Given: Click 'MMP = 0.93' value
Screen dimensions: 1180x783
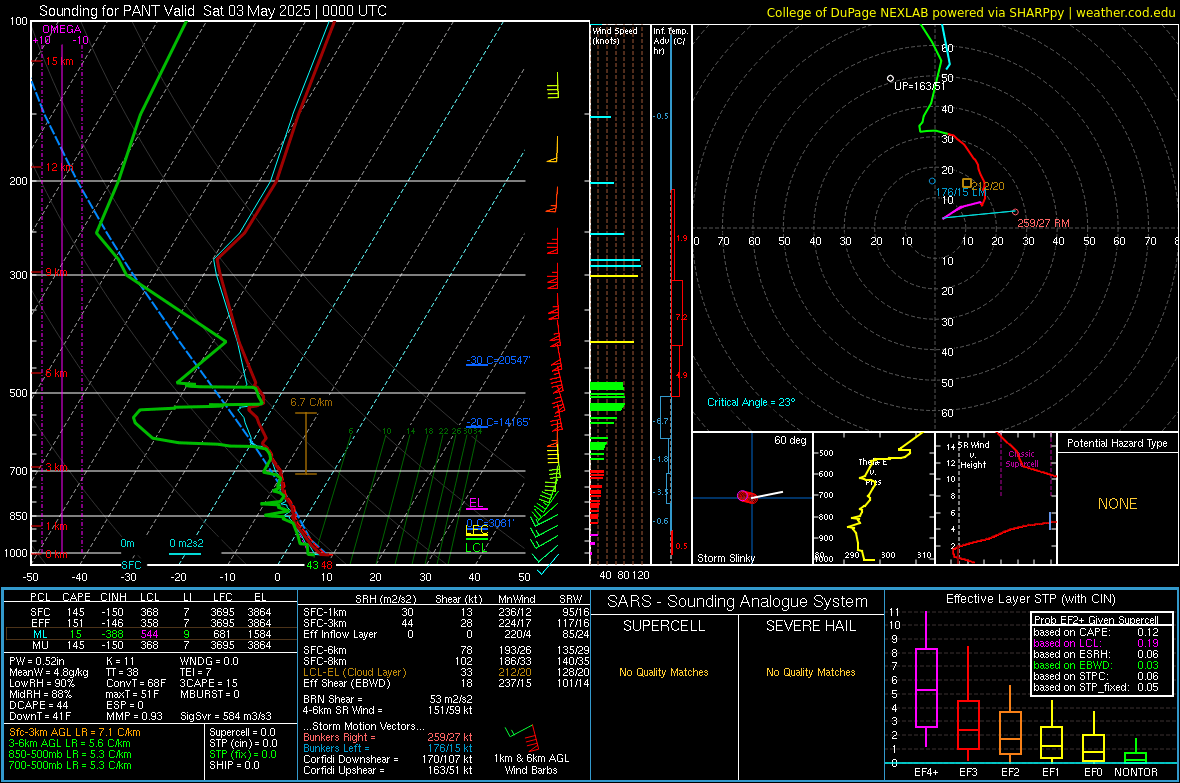Looking at the screenshot, I should (135, 716).
